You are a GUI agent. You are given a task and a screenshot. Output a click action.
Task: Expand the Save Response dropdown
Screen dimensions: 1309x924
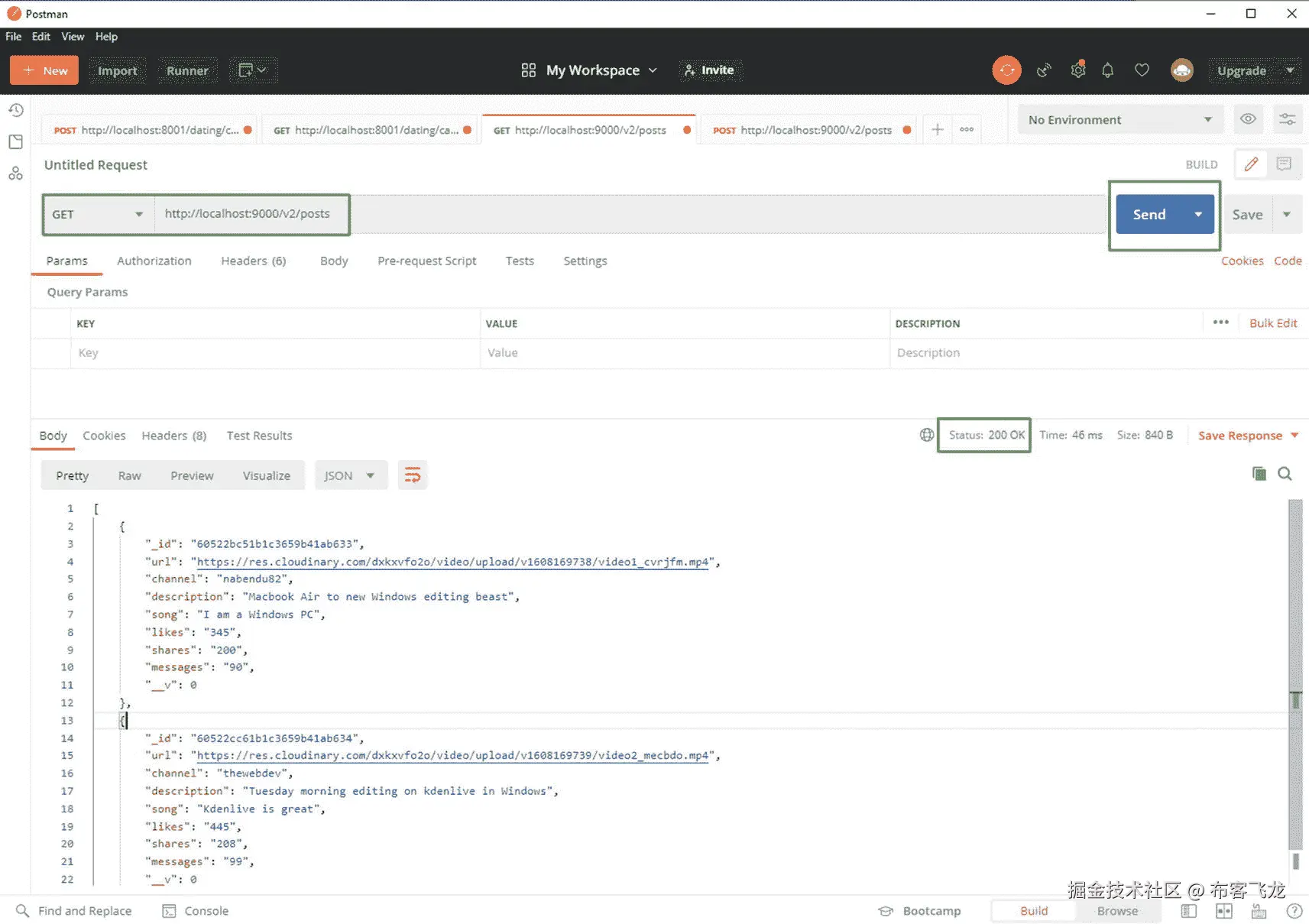1294,436
